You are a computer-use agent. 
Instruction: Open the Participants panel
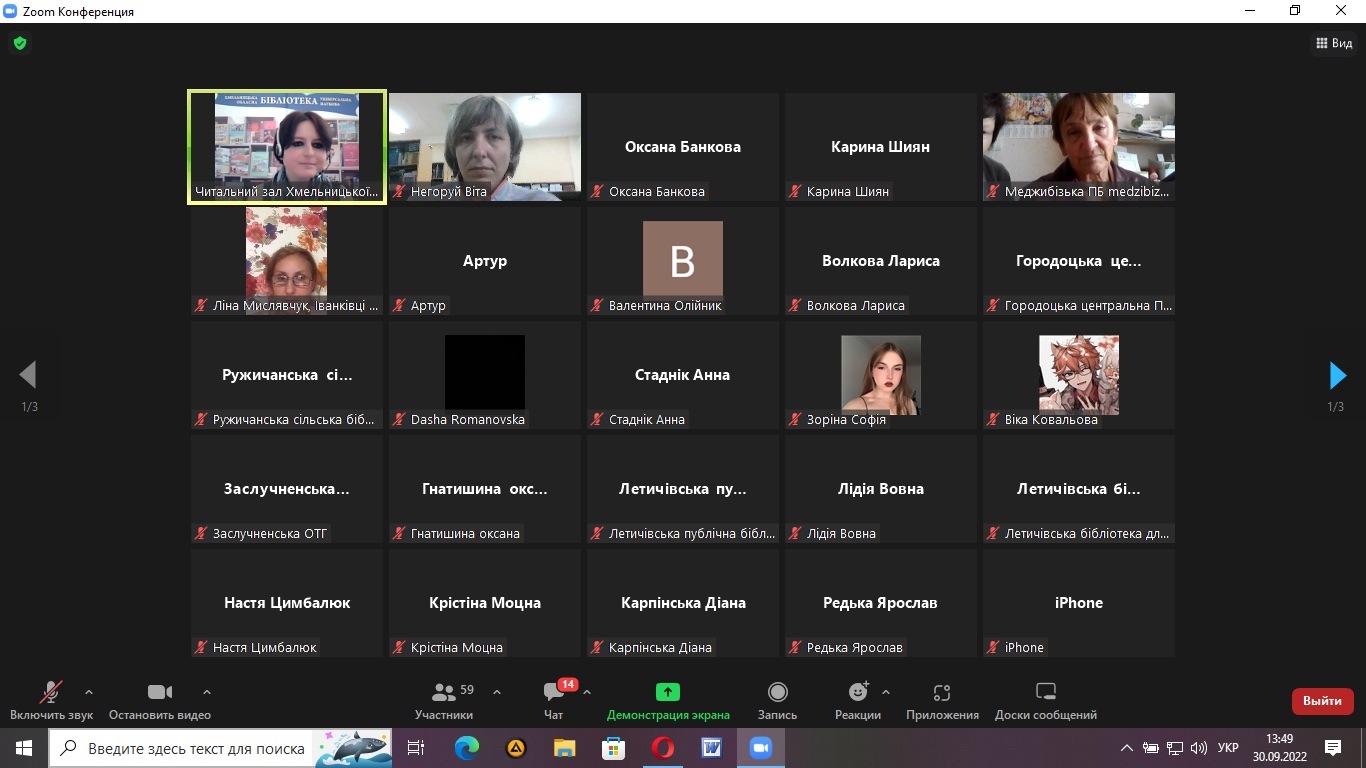[x=444, y=699]
